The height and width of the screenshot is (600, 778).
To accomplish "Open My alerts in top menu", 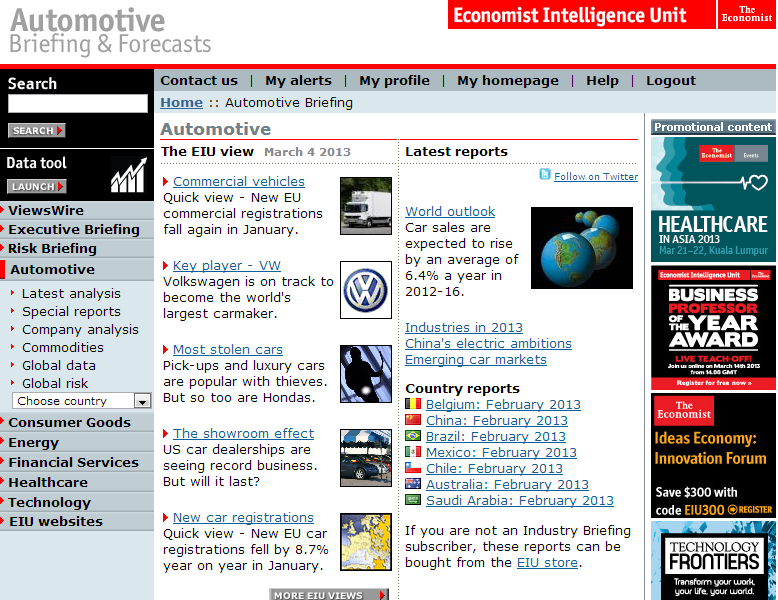I will [x=298, y=80].
